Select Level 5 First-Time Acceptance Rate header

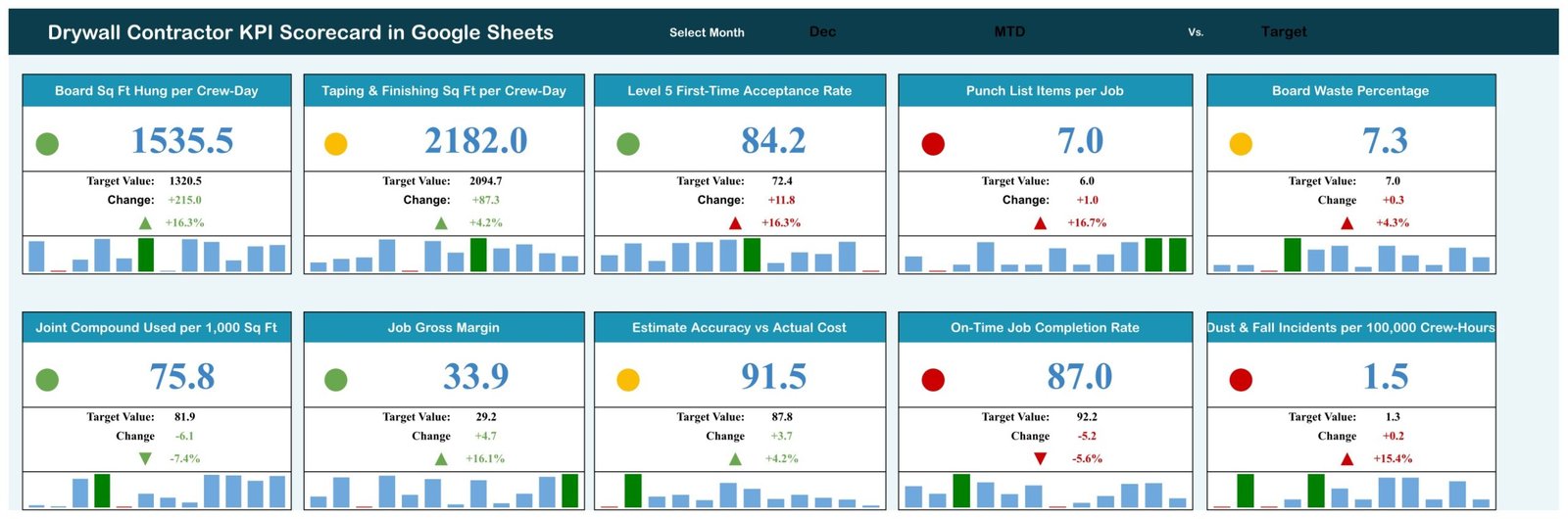740,91
